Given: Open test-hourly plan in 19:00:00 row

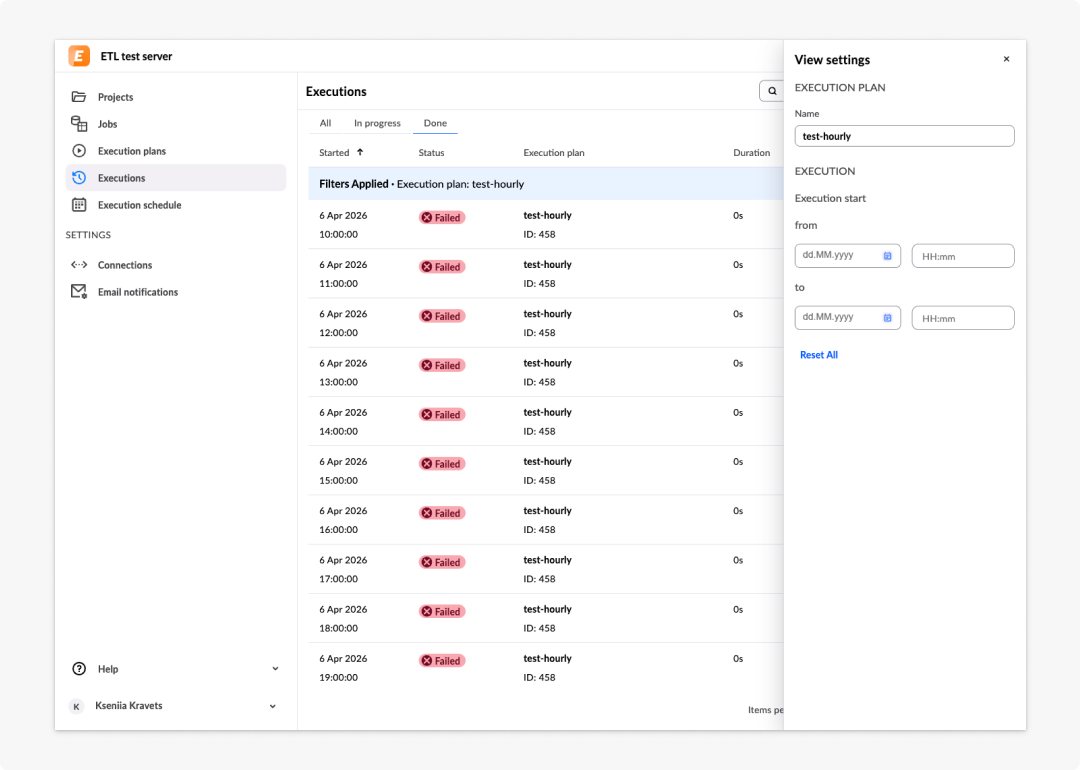Looking at the screenshot, I should [x=548, y=658].
